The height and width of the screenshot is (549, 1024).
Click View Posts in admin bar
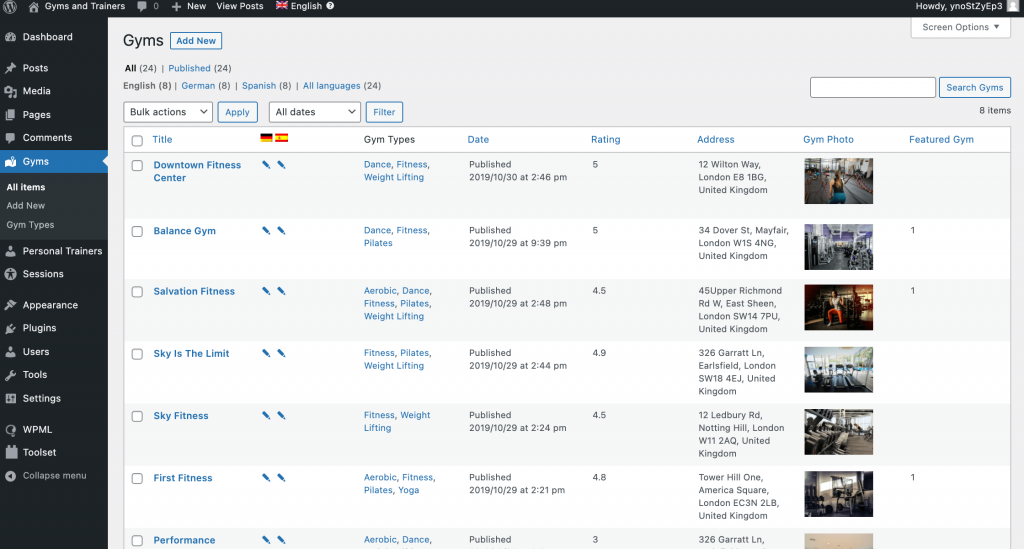tap(240, 6)
